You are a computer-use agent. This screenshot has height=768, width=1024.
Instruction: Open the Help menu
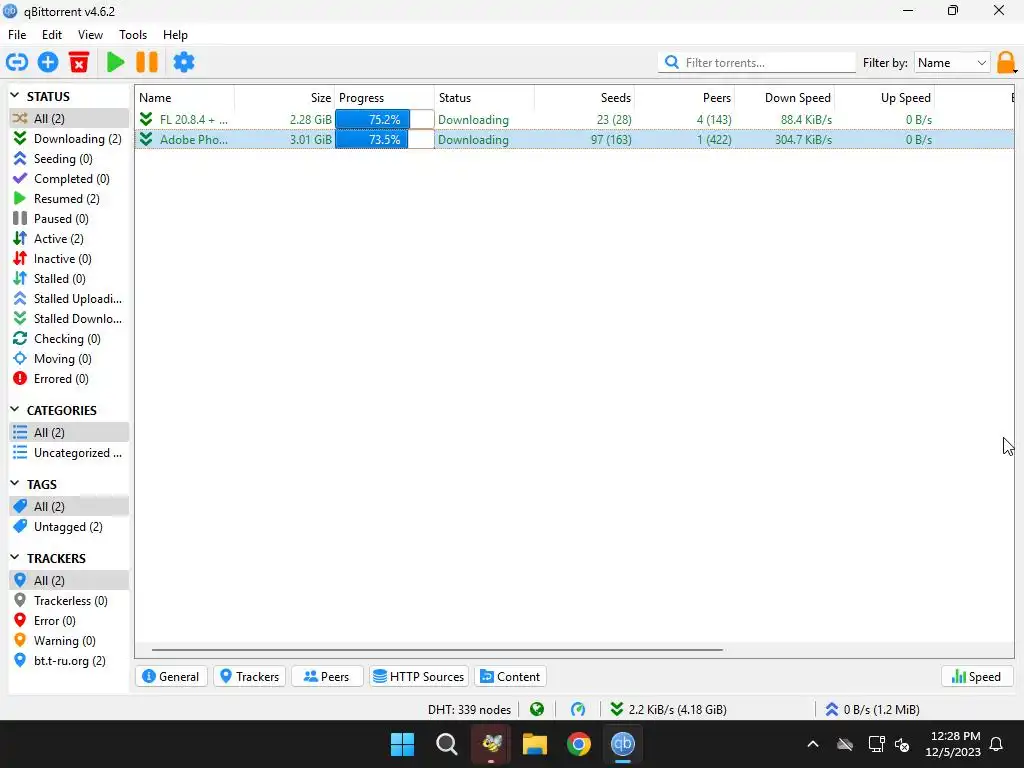pyautogui.click(x=175, y=35)
